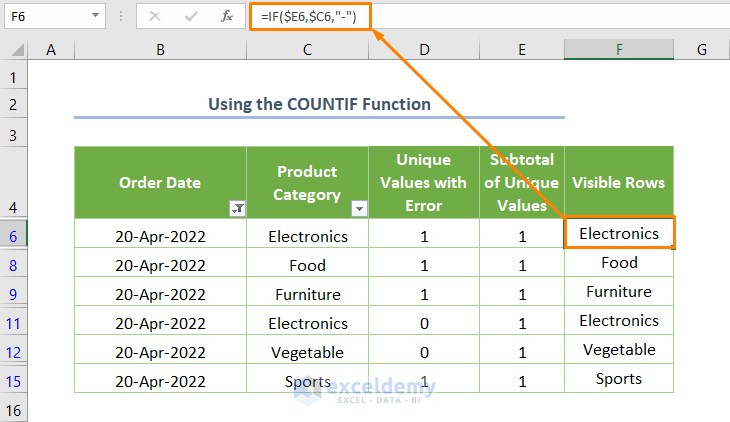The image size is (730, 422).
Task: Open the Name Box dropdown arrow
Action: point(95,16)
